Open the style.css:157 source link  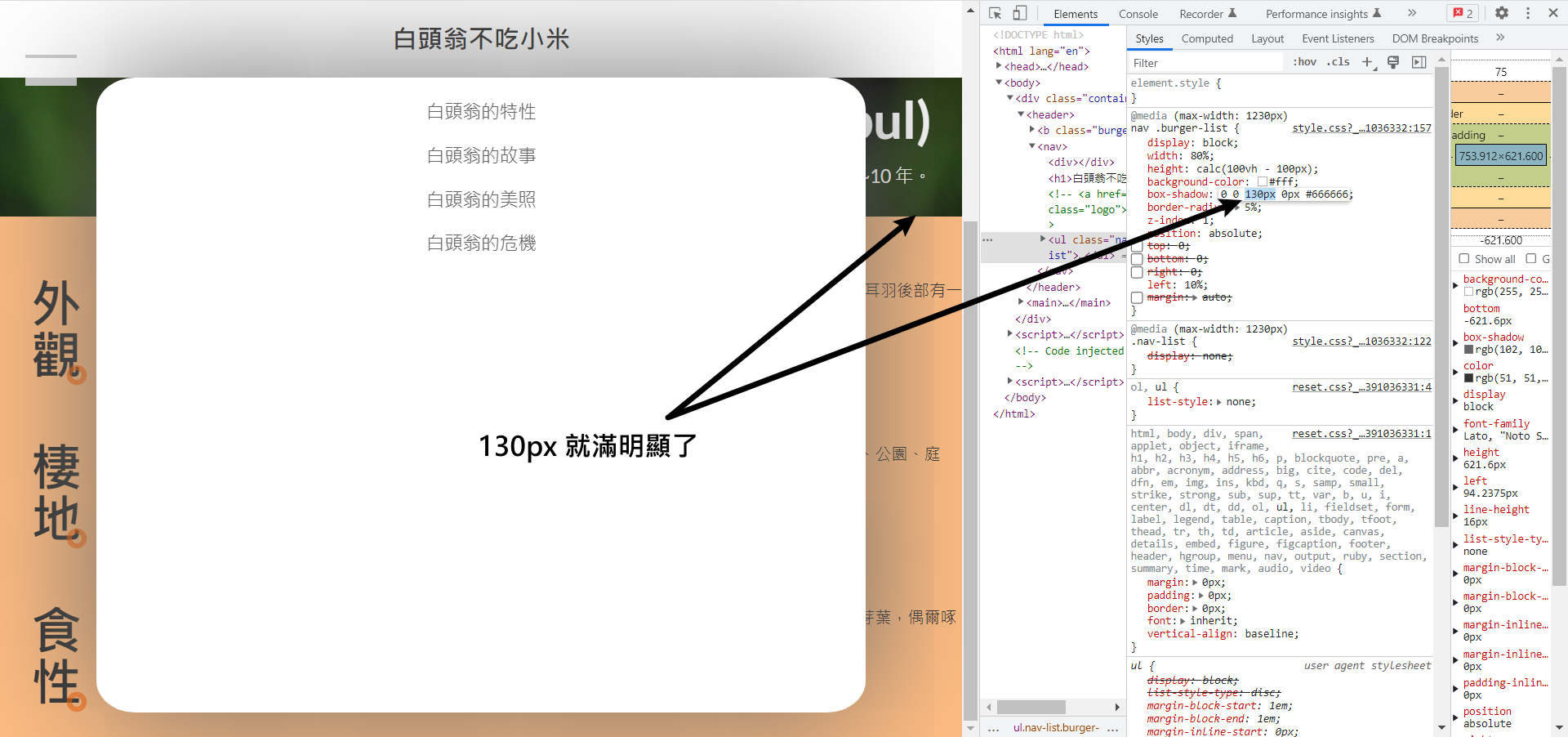1361,128
